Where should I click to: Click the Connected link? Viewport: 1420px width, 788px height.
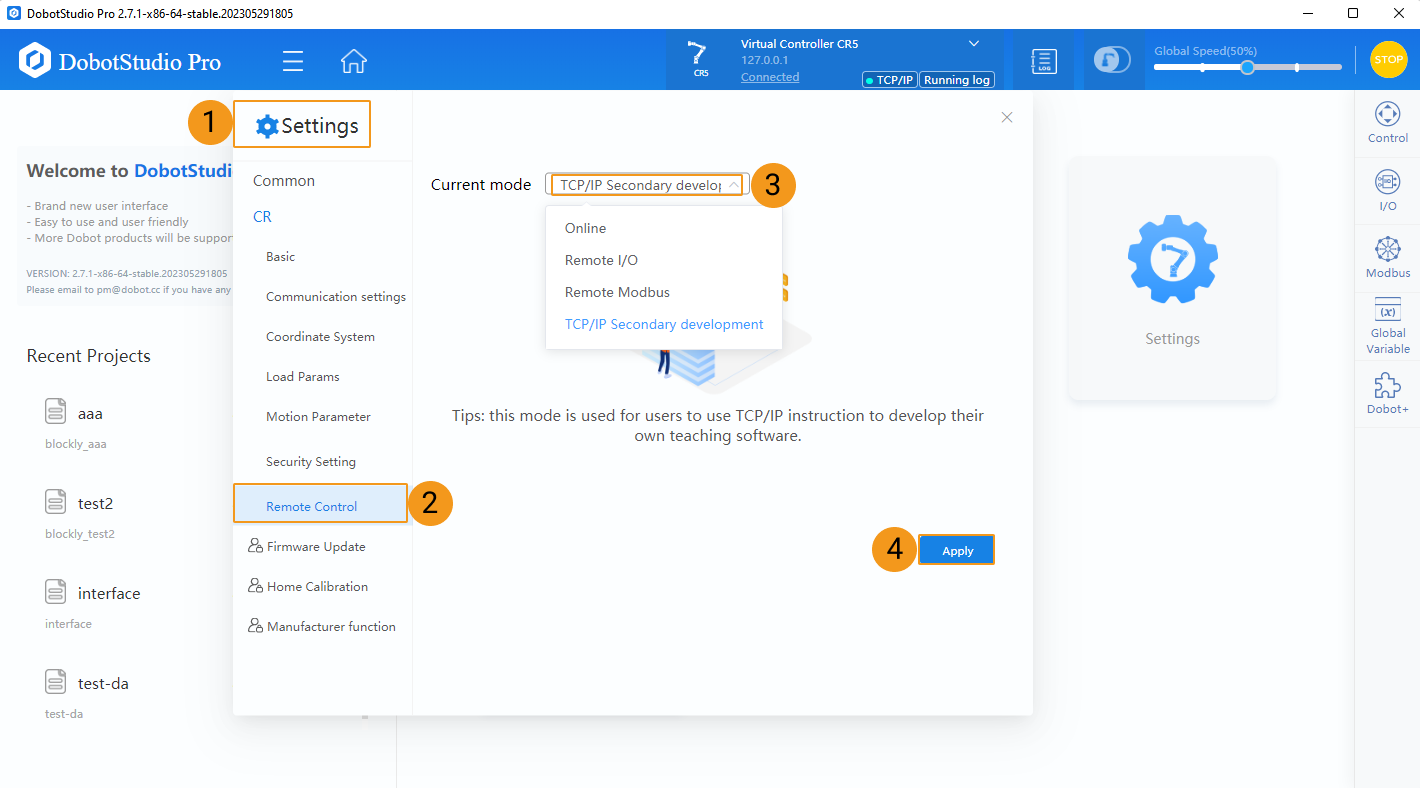tap(769, 77)
